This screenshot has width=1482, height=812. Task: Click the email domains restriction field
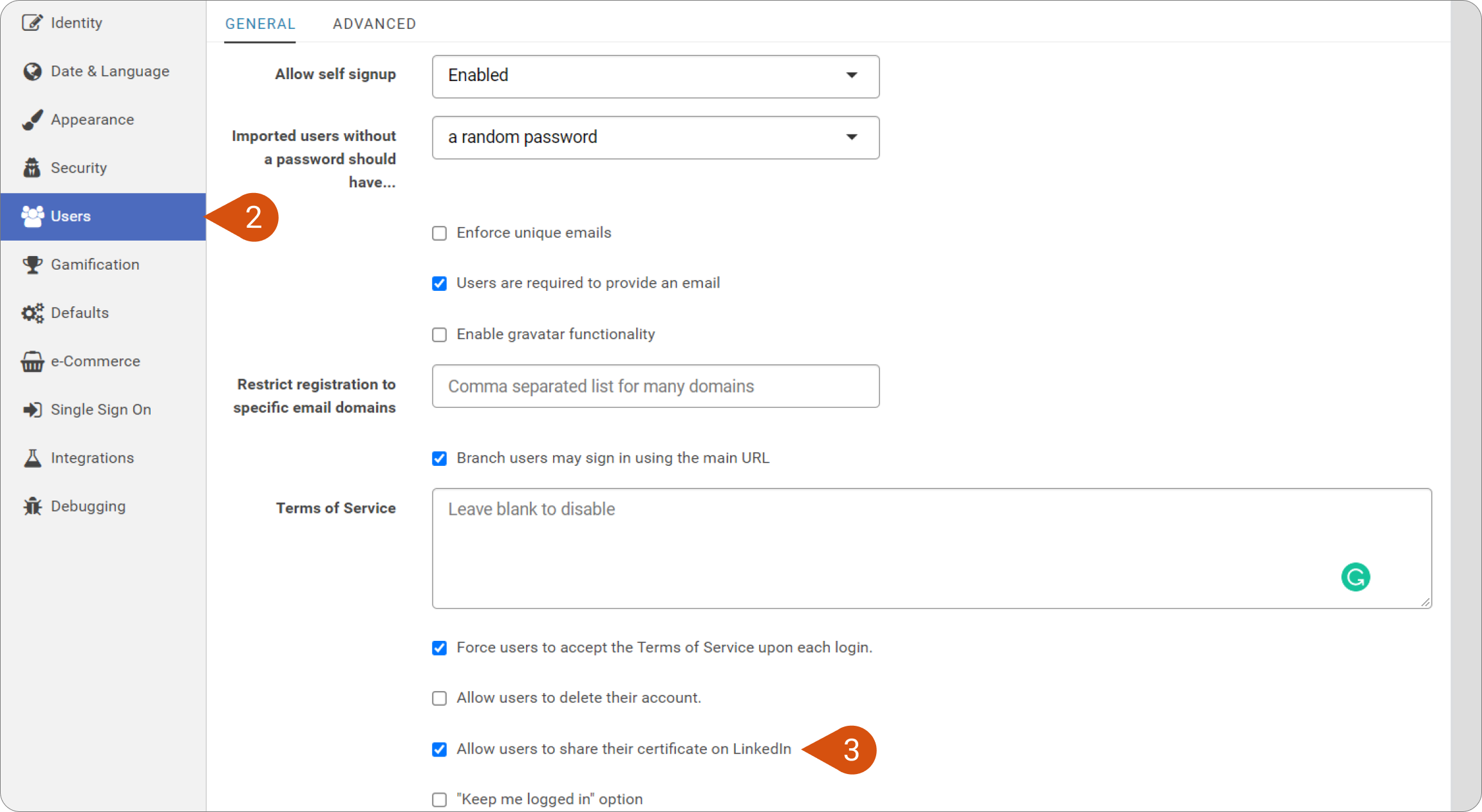655,386
